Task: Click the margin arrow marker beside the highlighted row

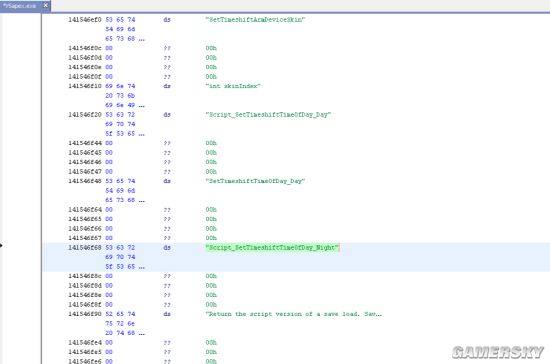Action: tap(1, 245)
